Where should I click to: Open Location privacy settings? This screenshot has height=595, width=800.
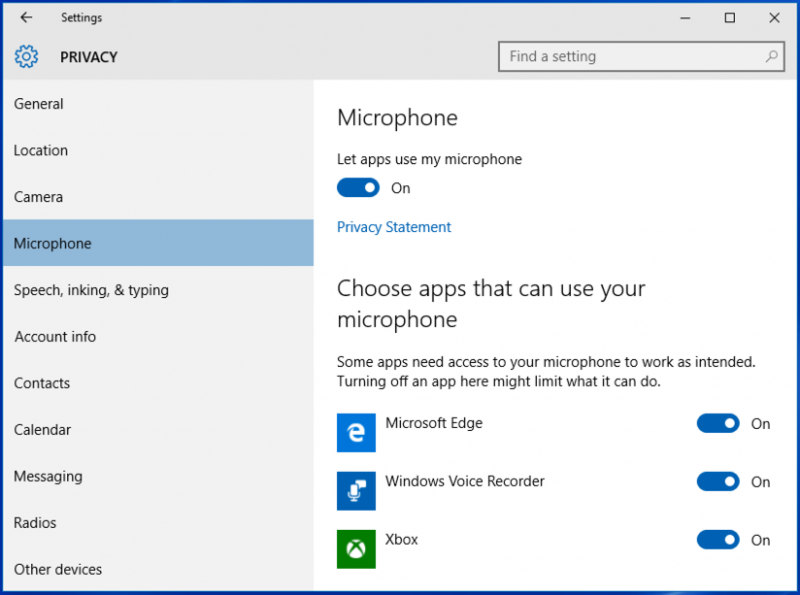[40, 150]
